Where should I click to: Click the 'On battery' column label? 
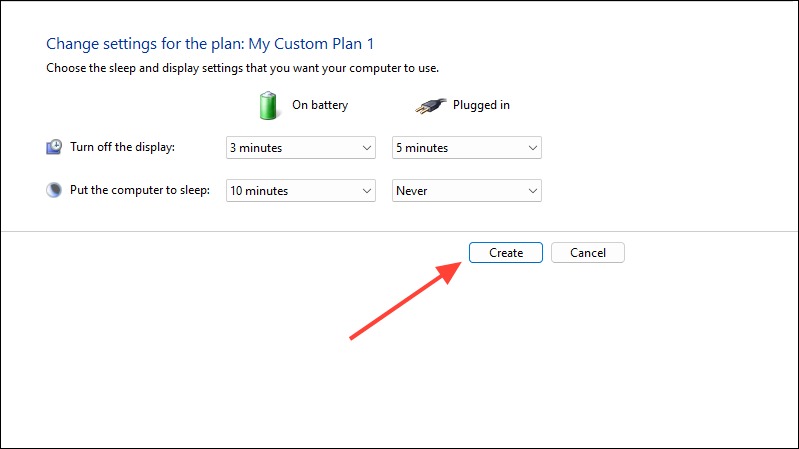pos(320,105)
